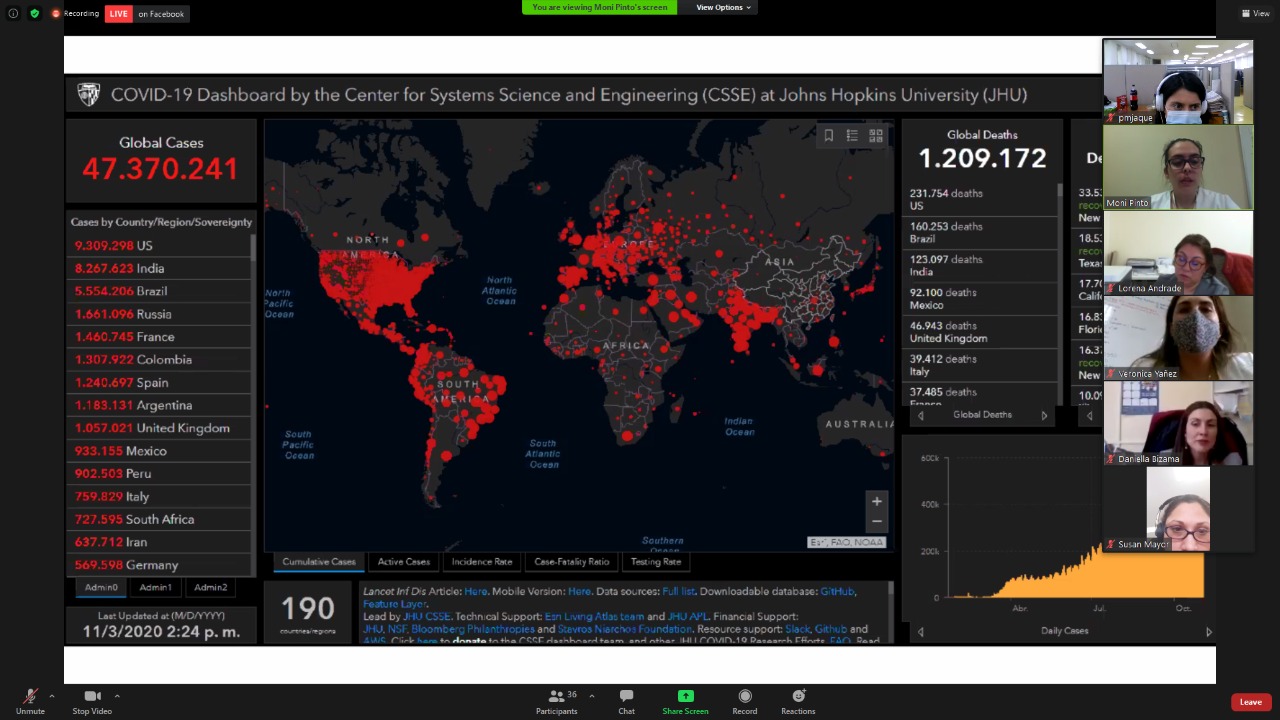
Task: Click the JHU shield logo
Action: 88,95
